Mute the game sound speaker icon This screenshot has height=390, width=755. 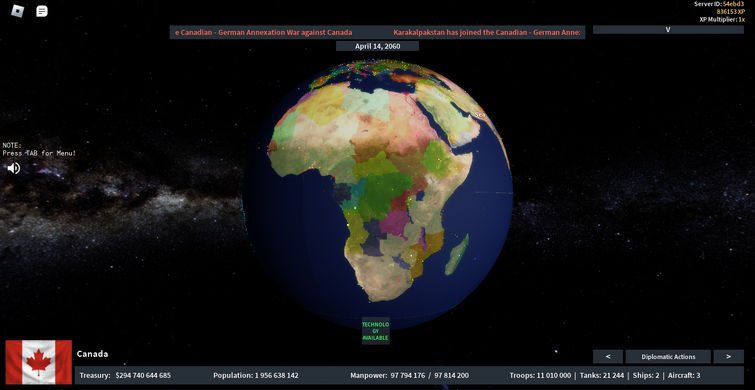tap(13, 168)
